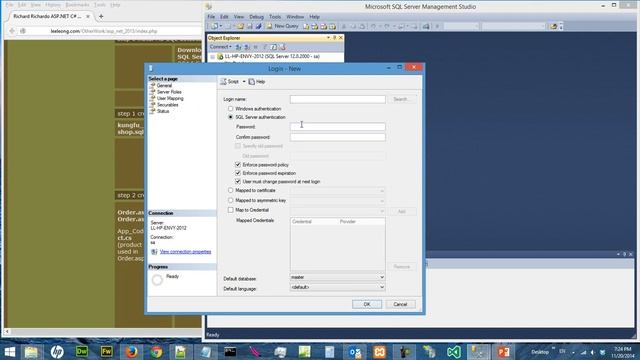640x360 pixels.
Task: Click the Firefox back button
Action: point(12,31)
